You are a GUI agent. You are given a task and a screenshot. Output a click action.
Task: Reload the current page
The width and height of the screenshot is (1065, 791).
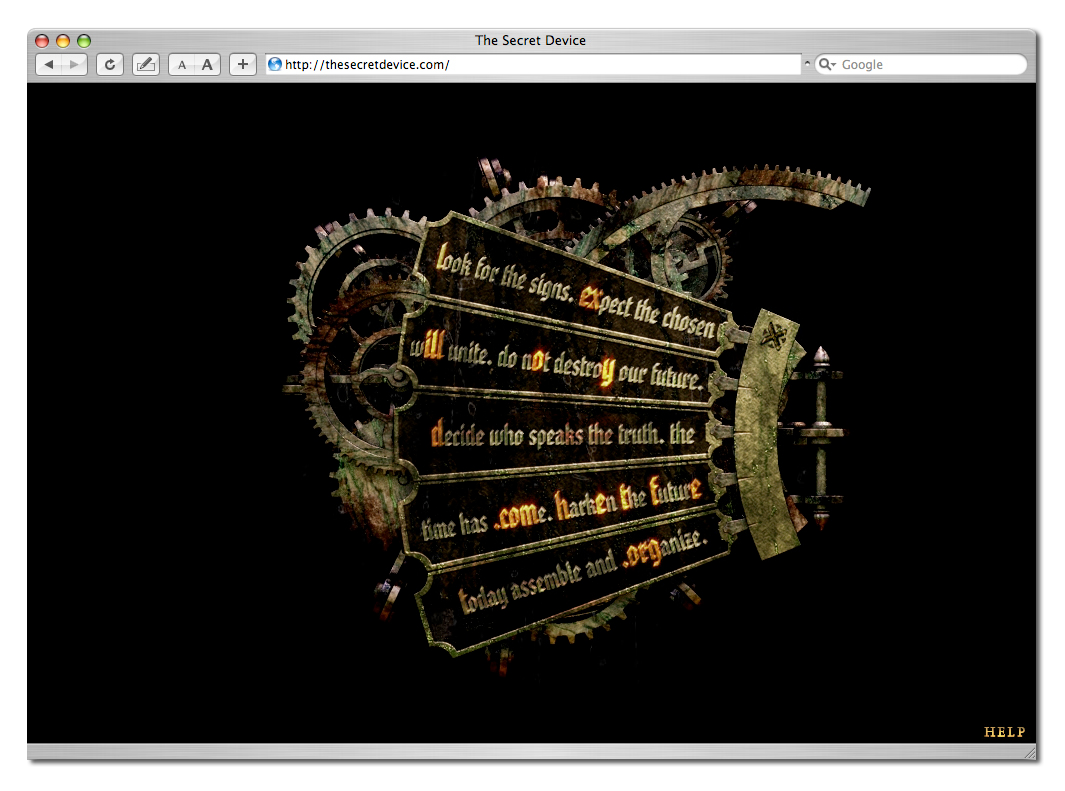[109, 65]
